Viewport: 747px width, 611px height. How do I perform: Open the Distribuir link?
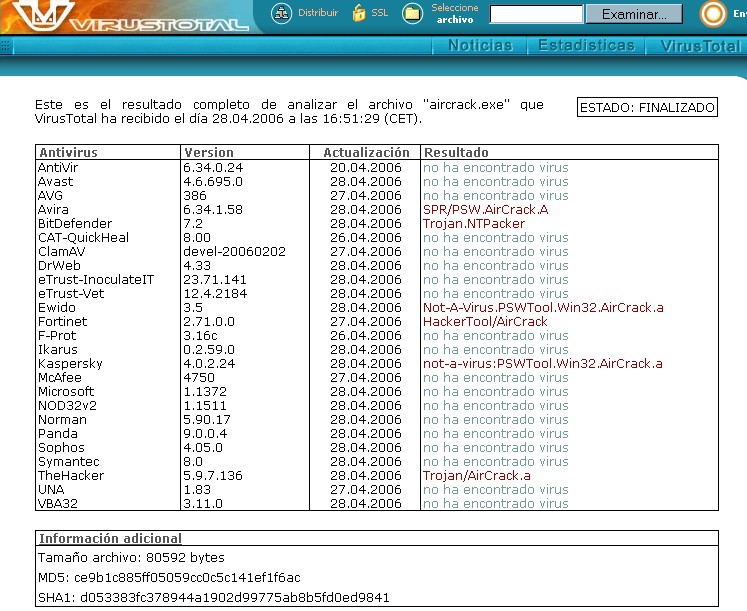318,13
